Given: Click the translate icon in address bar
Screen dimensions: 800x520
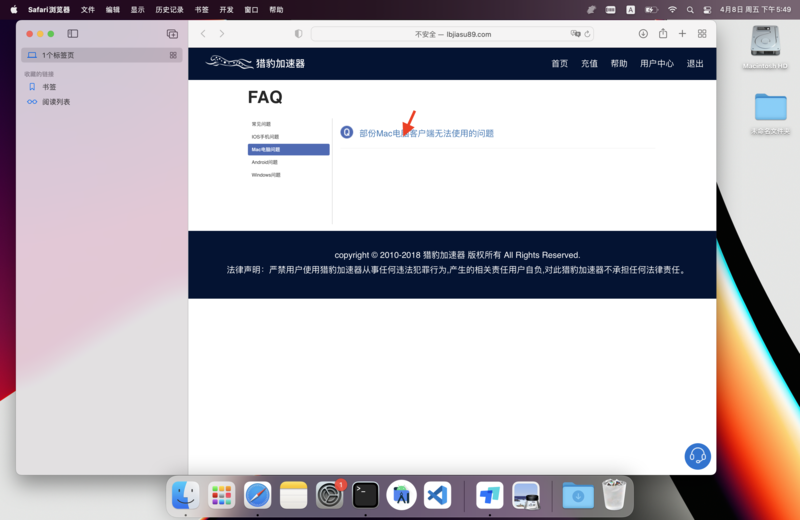Looking at the screenshot, I should 575,34.
